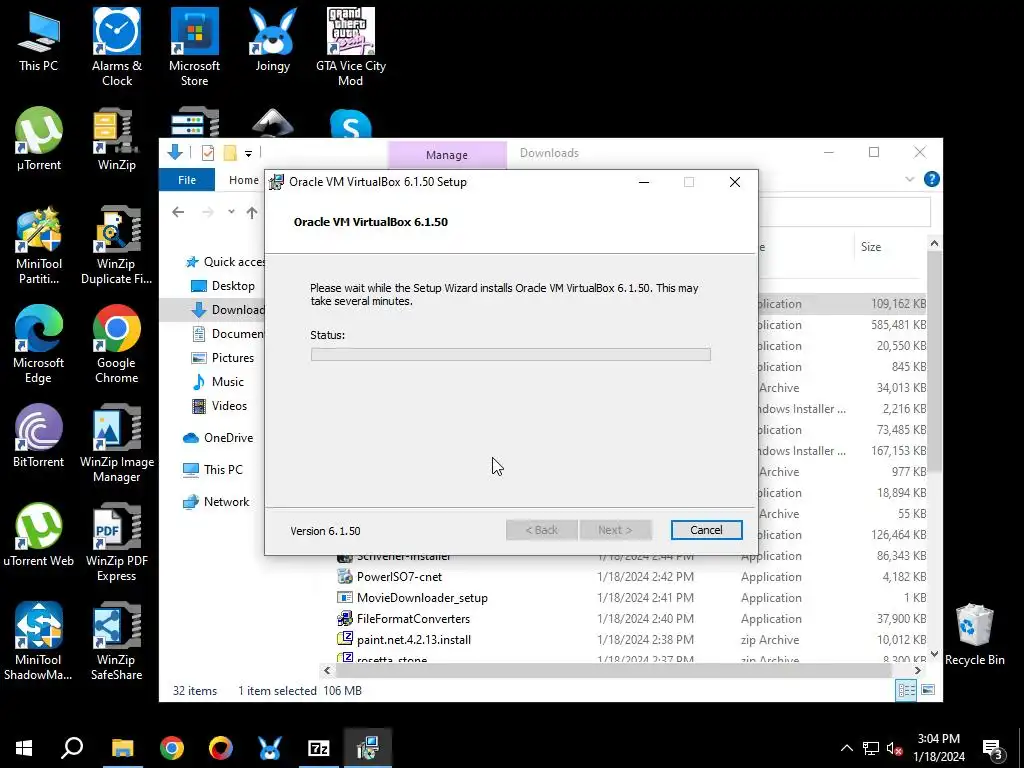Go up one folder level

pyautogui.click(x=251, y=212)
